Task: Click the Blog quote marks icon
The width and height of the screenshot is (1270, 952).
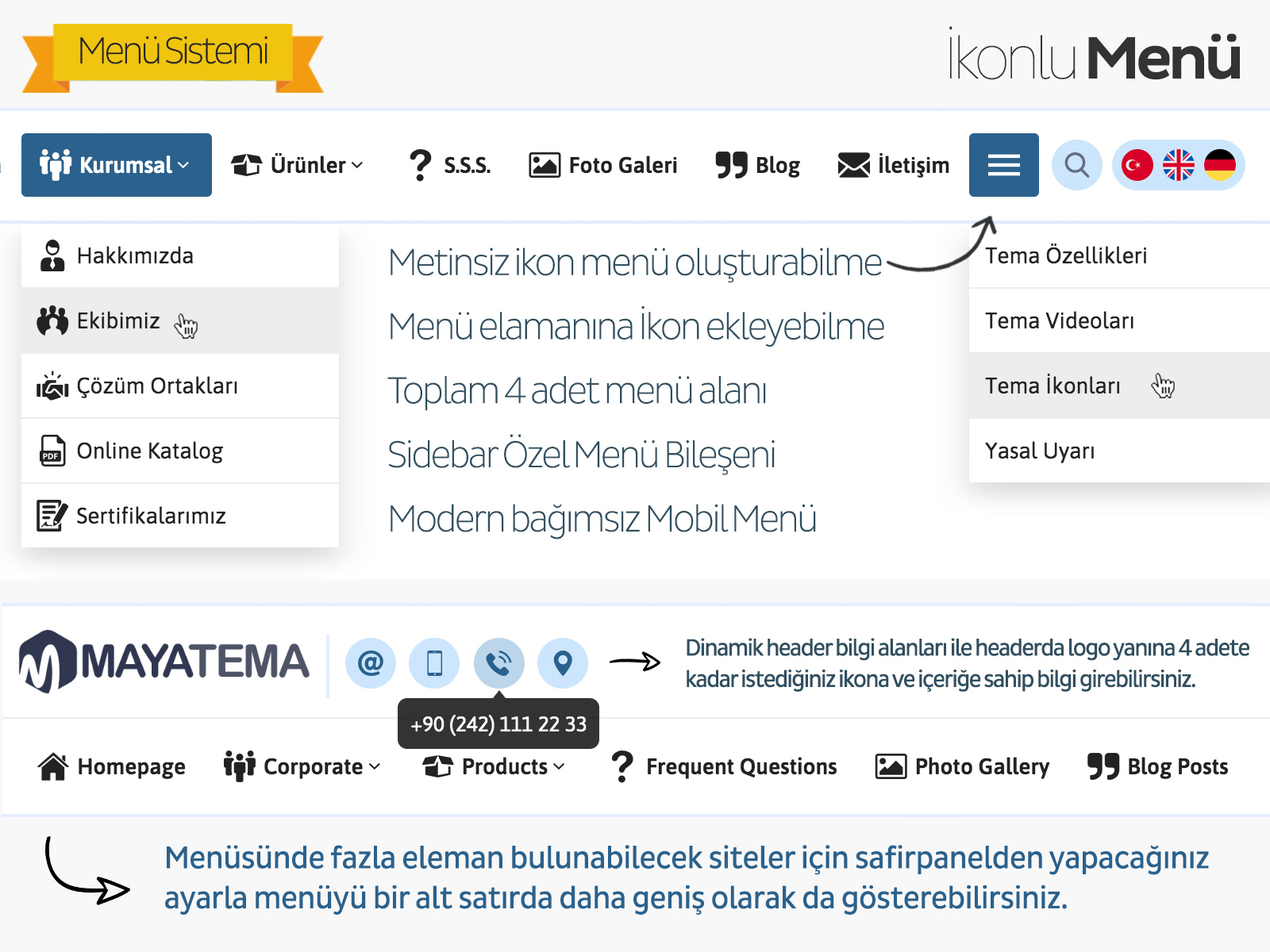Action: click(731, 165)
